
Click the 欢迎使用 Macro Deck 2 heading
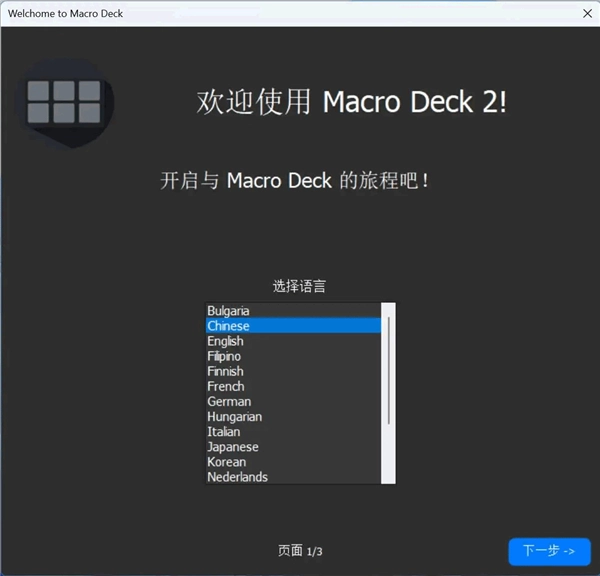351,102
